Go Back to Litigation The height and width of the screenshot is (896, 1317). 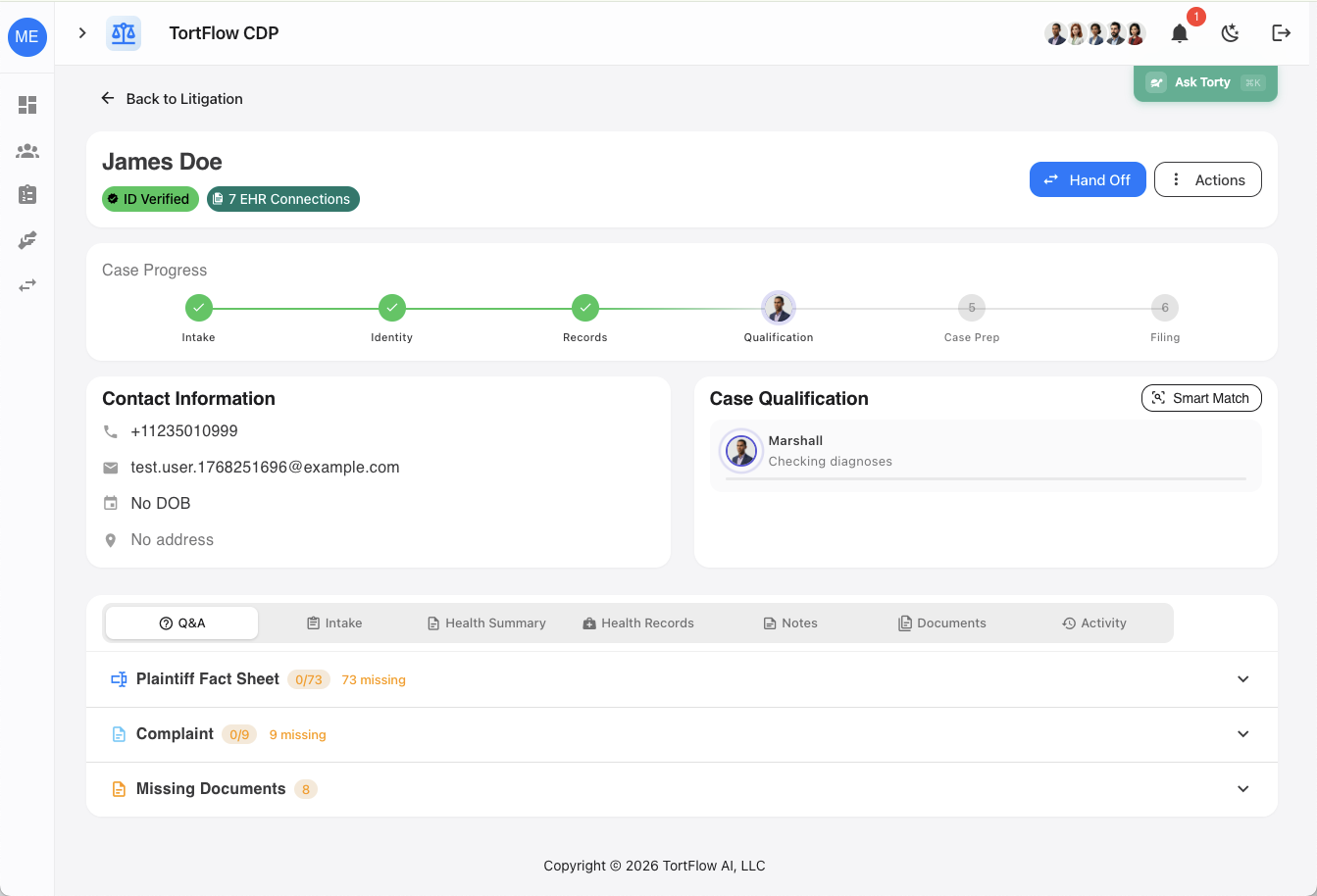(x=172, y=98)
